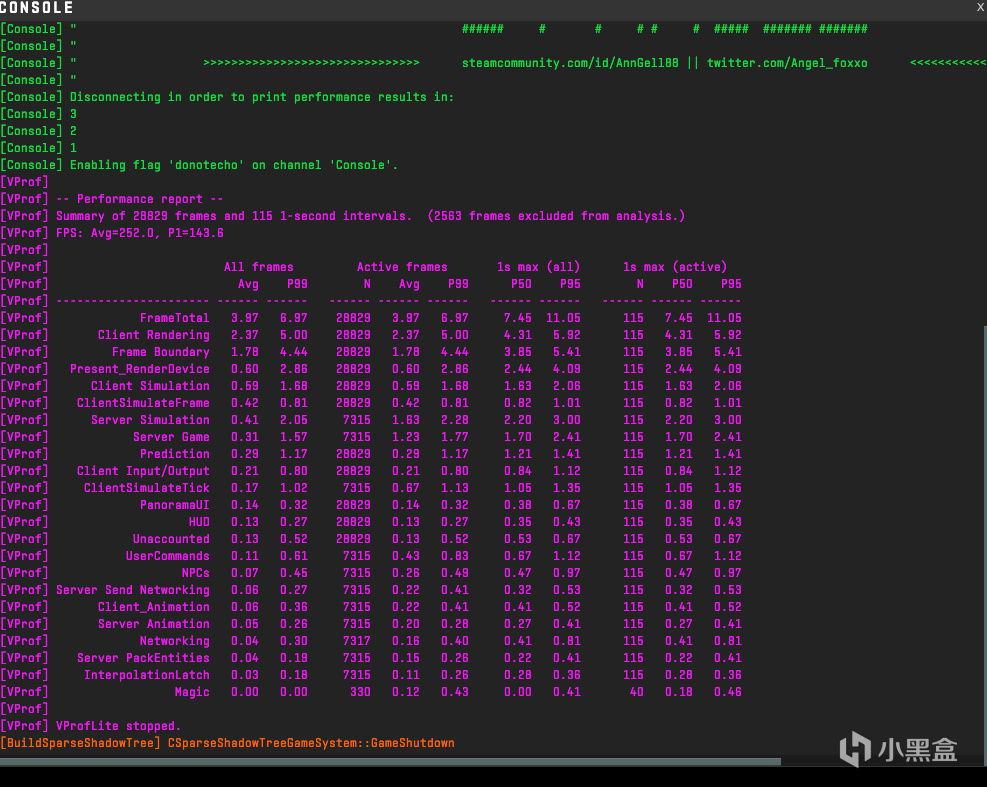
Task: Click the 'Present_RenderDevice' row label
Action: tap(140, 369)
